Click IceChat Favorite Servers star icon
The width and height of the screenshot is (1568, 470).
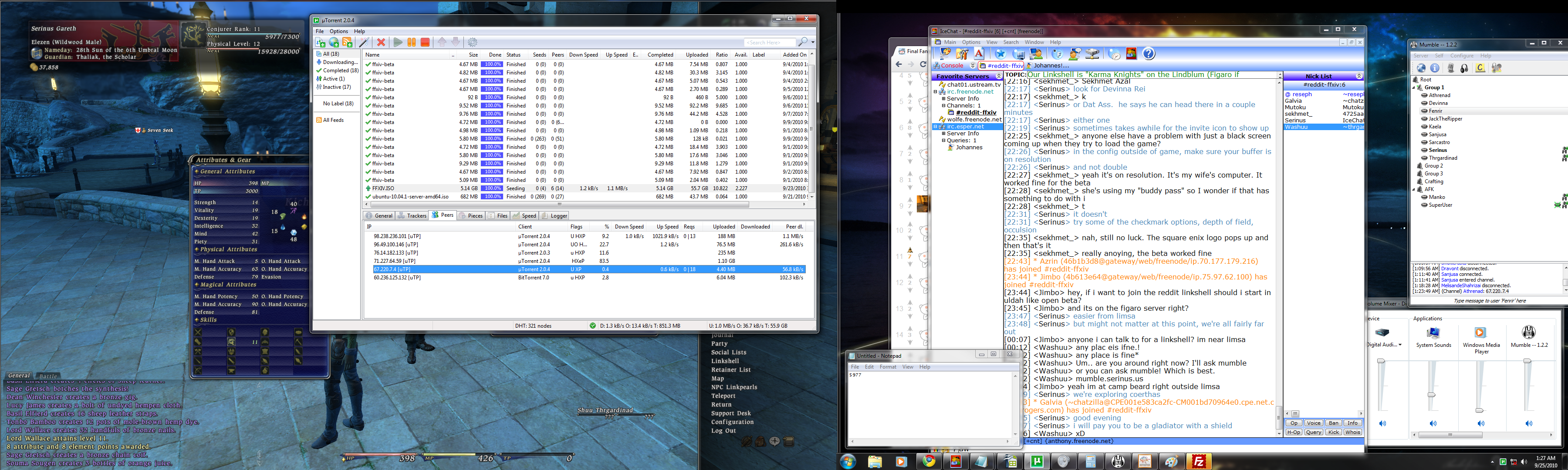click(1000, 54)
